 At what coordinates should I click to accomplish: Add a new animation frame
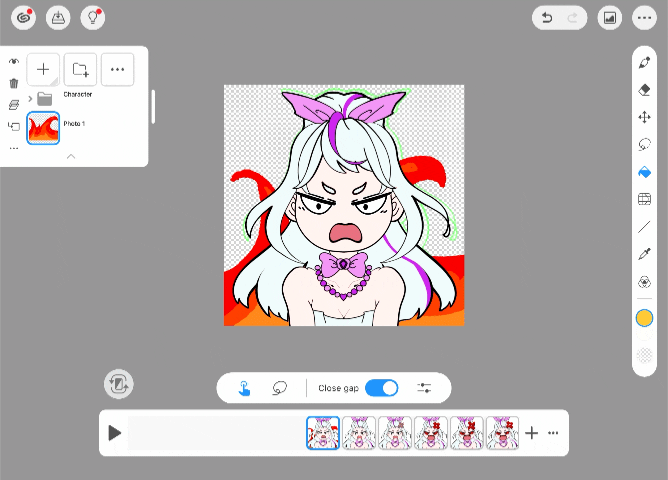pos(531,433)
